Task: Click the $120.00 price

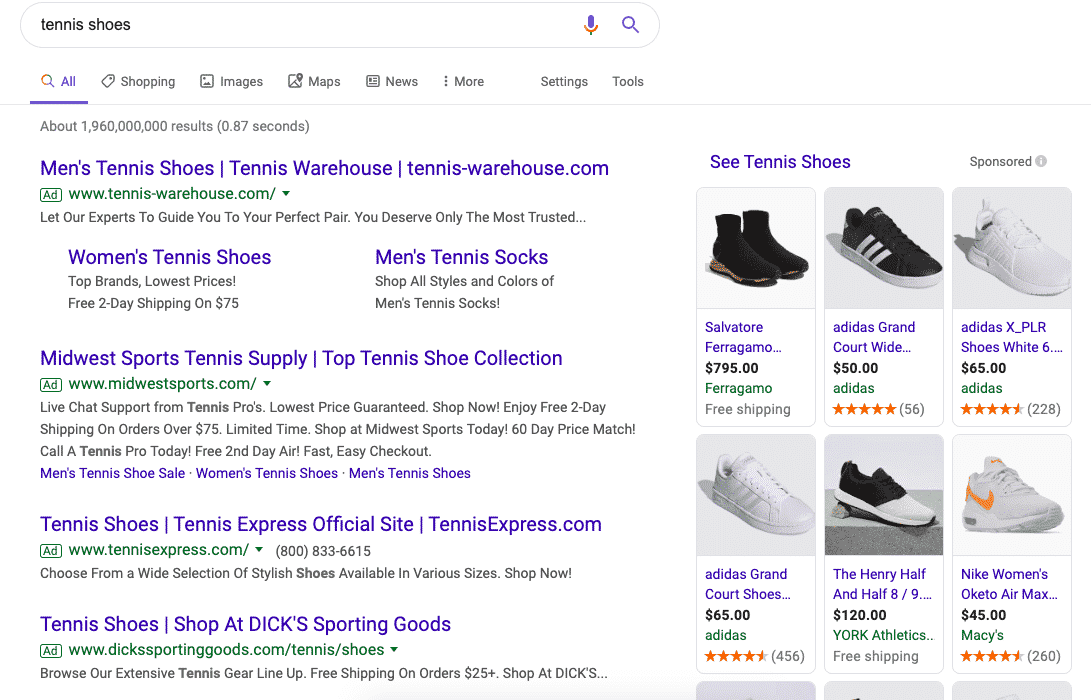Action: [859, 615]
